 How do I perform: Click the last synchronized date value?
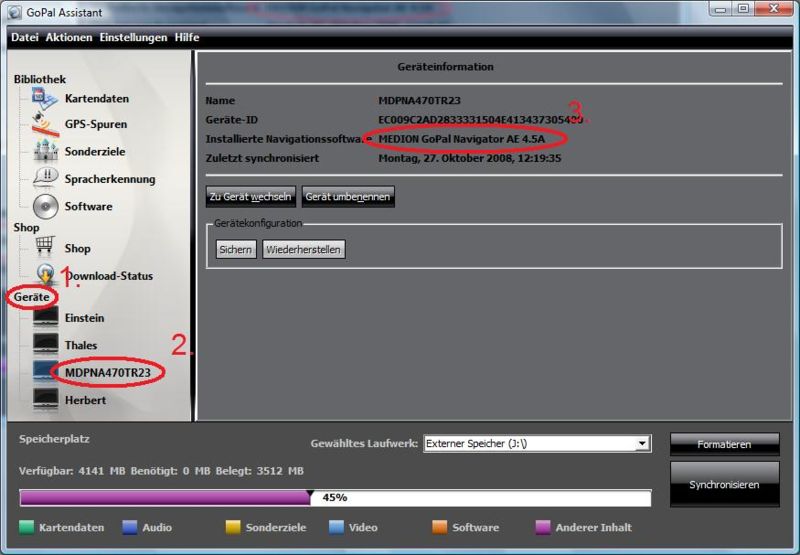tap(469, 158)
